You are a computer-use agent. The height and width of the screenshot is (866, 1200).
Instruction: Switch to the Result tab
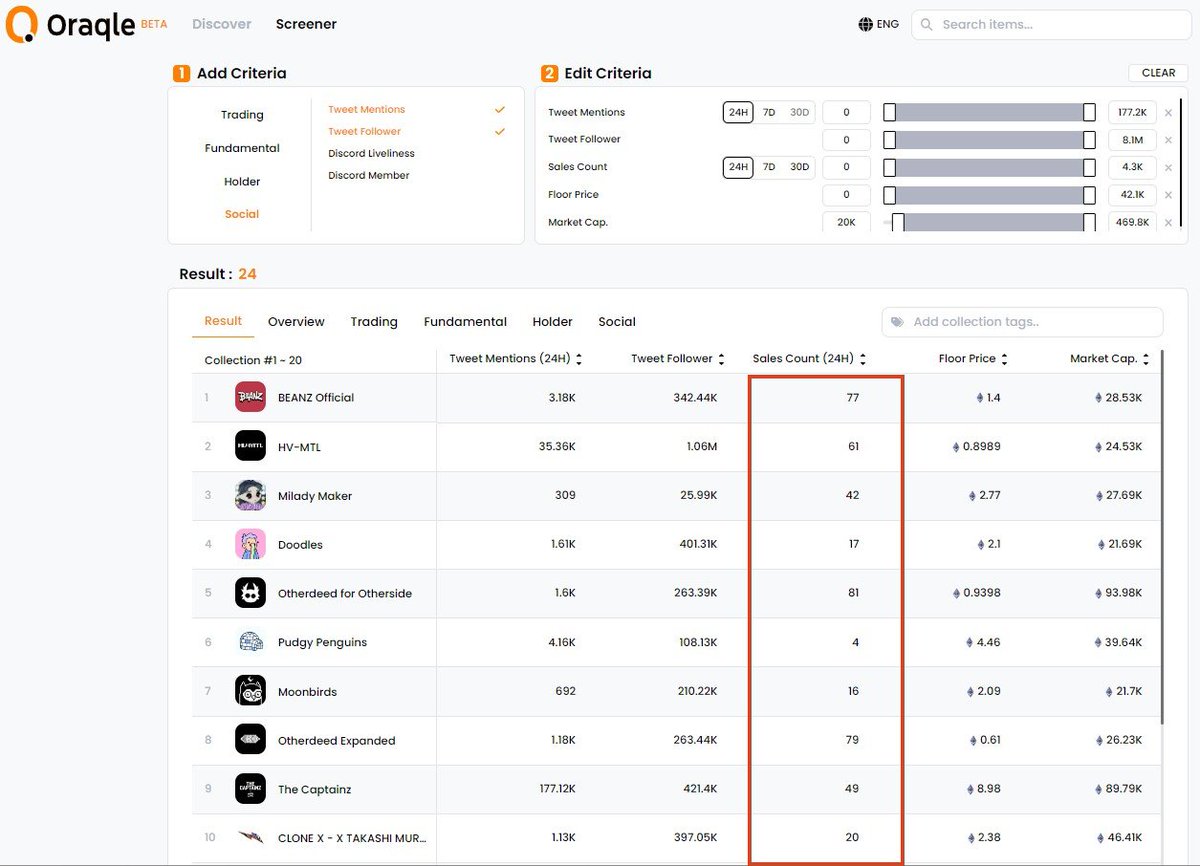[x=223, y=321]
